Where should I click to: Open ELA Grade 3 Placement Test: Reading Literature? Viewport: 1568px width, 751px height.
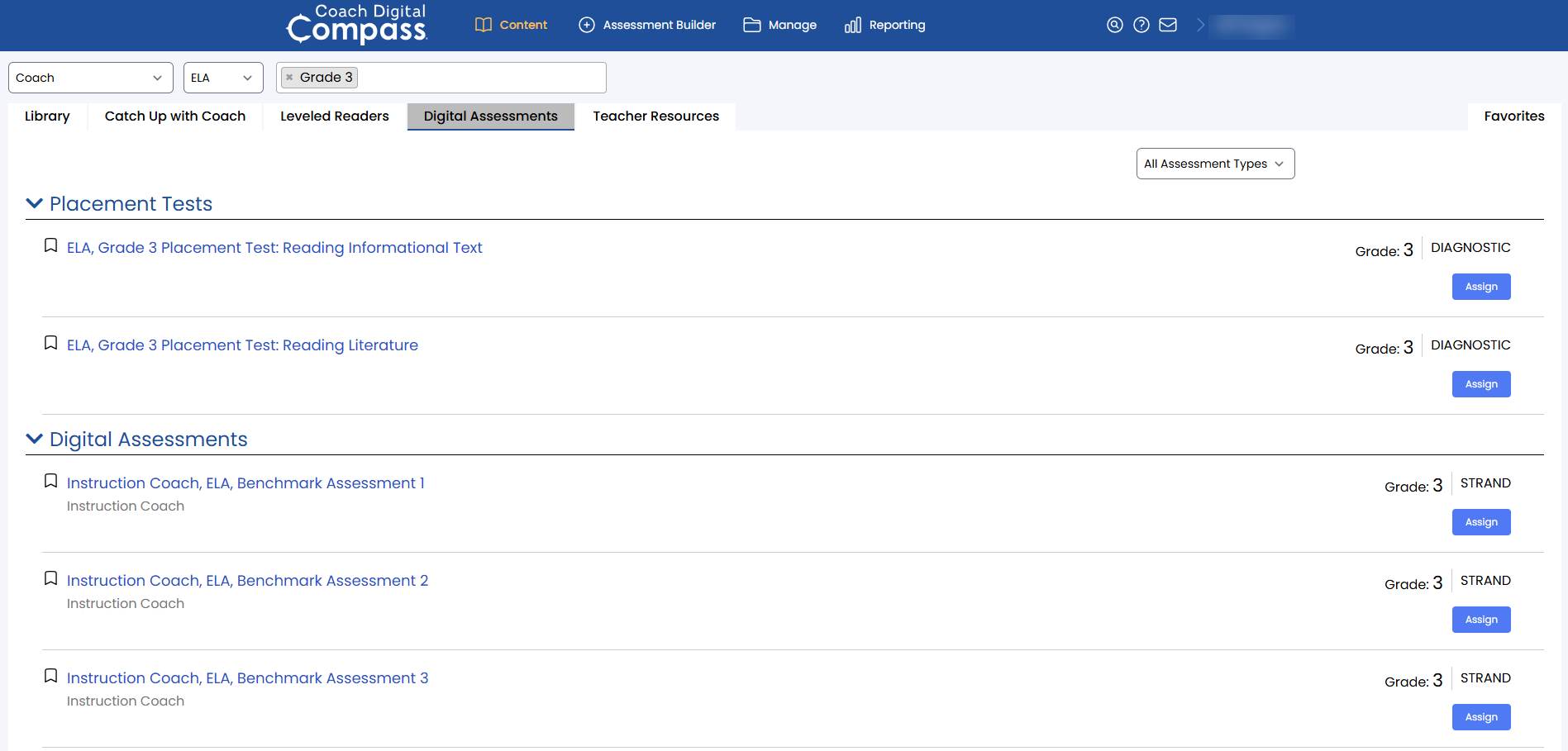point(242,345)
